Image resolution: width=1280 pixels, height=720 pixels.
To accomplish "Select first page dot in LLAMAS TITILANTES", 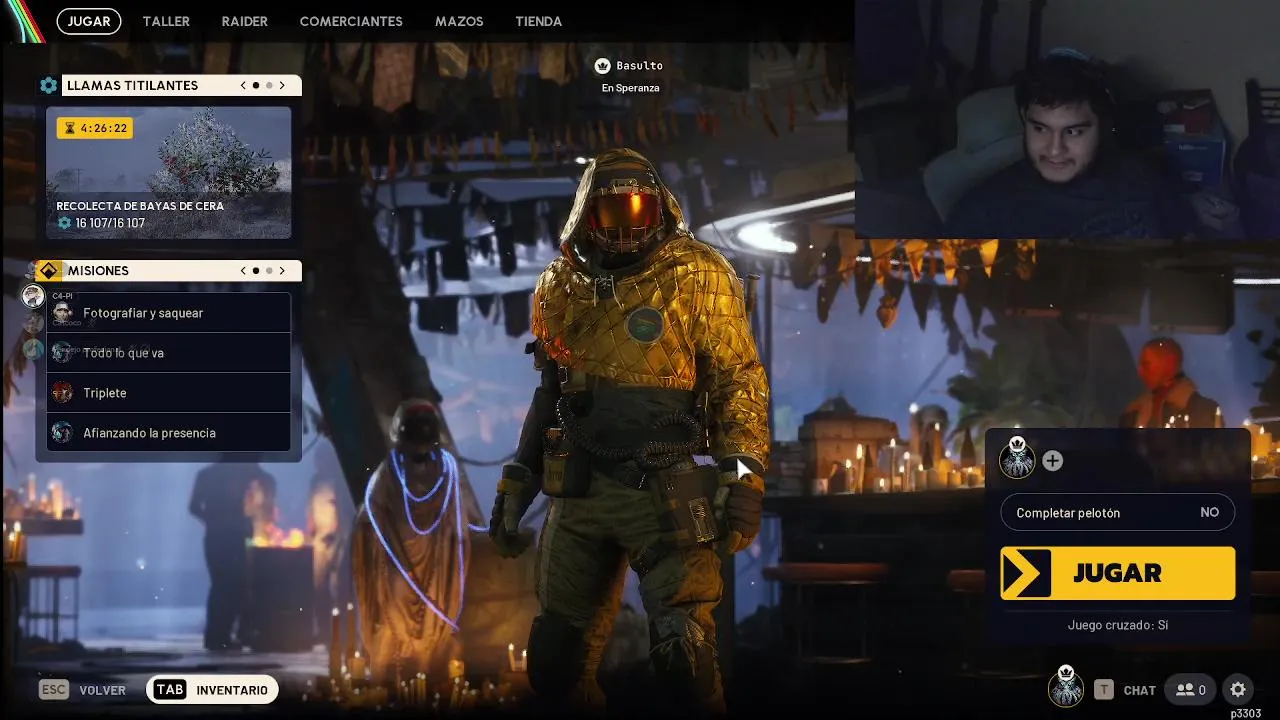I will pos(256,86).
